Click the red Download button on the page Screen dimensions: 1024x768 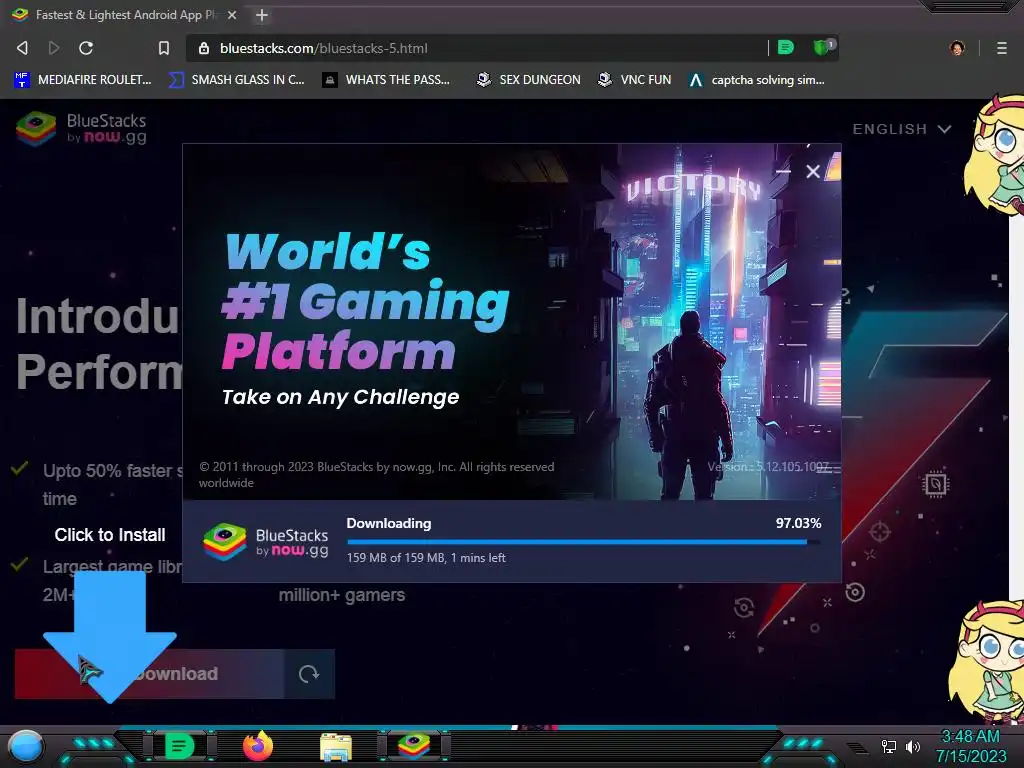coord(150,674)
